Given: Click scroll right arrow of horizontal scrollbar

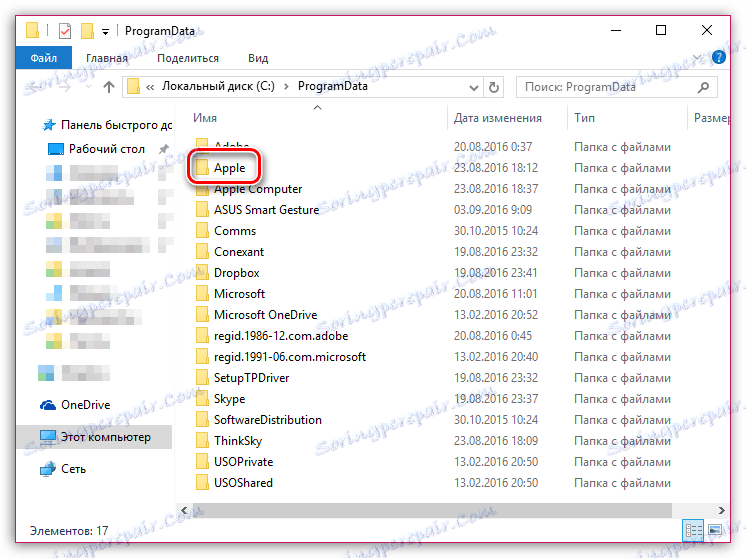Looking at the screenshot, I should tap(722, 510).
